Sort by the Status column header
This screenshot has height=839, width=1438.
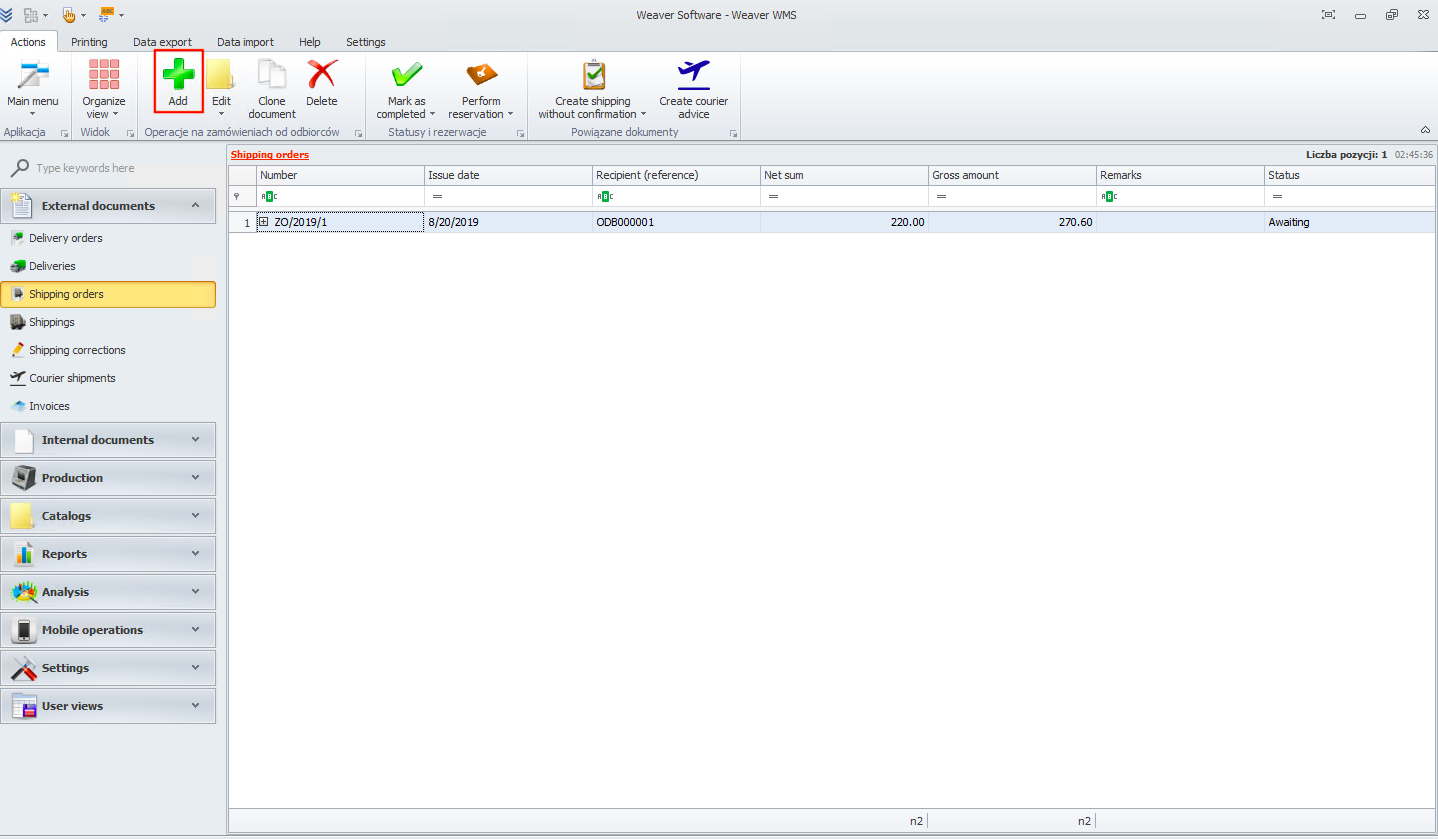pos(1350,175)
